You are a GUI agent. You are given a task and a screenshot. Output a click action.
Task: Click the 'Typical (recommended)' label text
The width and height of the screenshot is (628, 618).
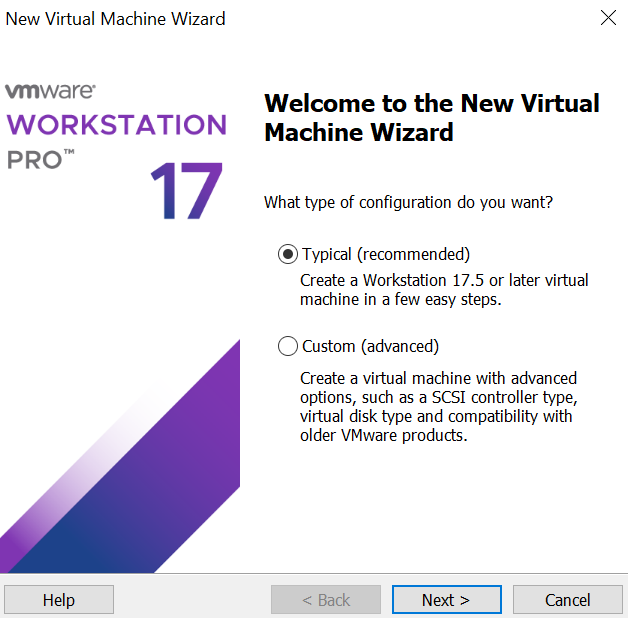coord(385,254)
